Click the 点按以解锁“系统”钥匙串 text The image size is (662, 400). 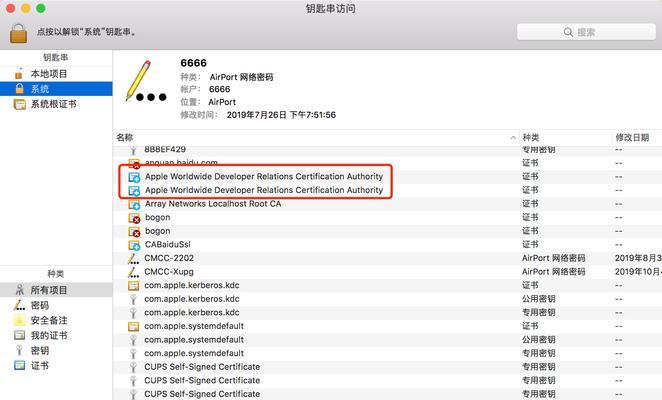tap(86, 32)
